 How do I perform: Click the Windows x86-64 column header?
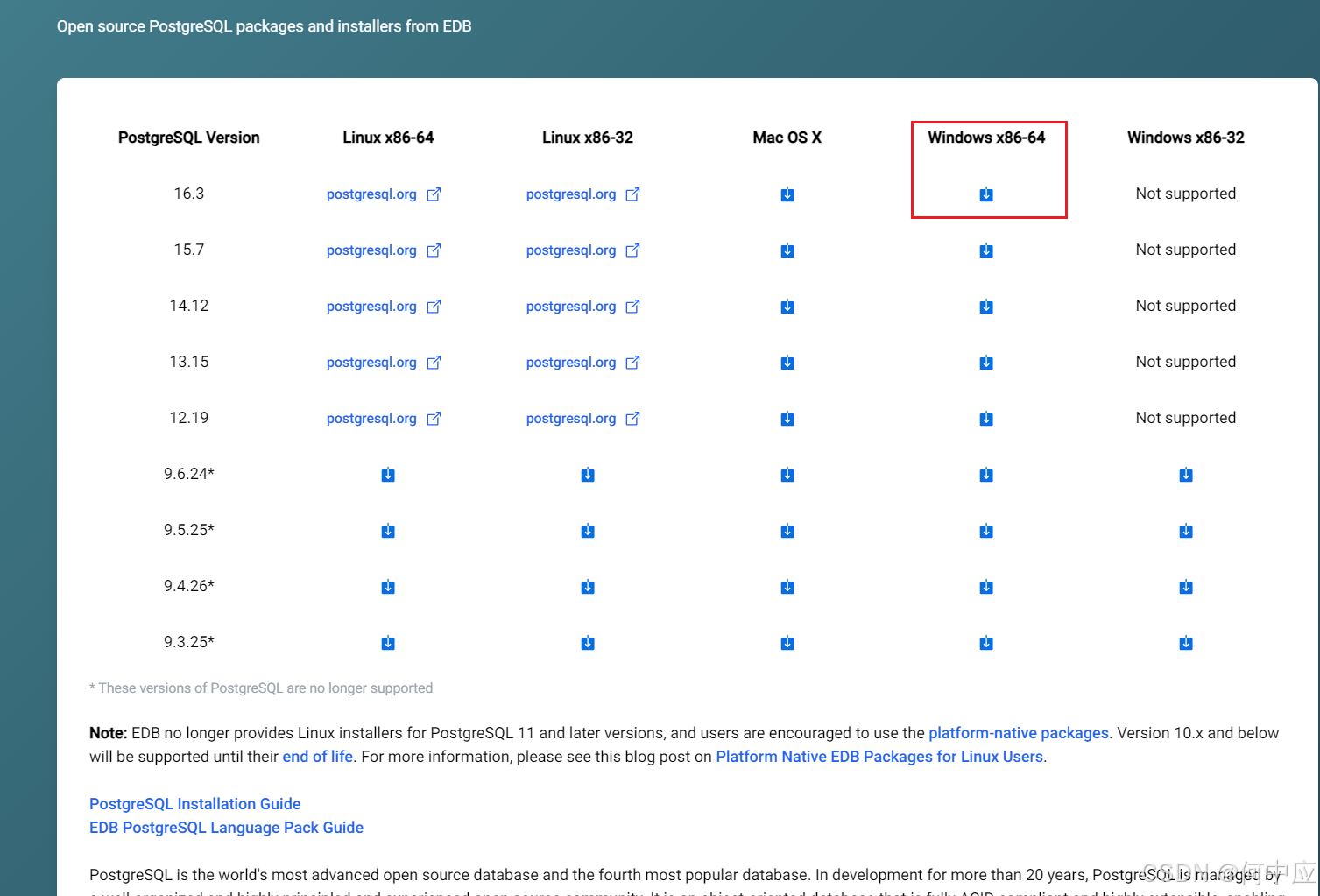[x=986, y=138]
